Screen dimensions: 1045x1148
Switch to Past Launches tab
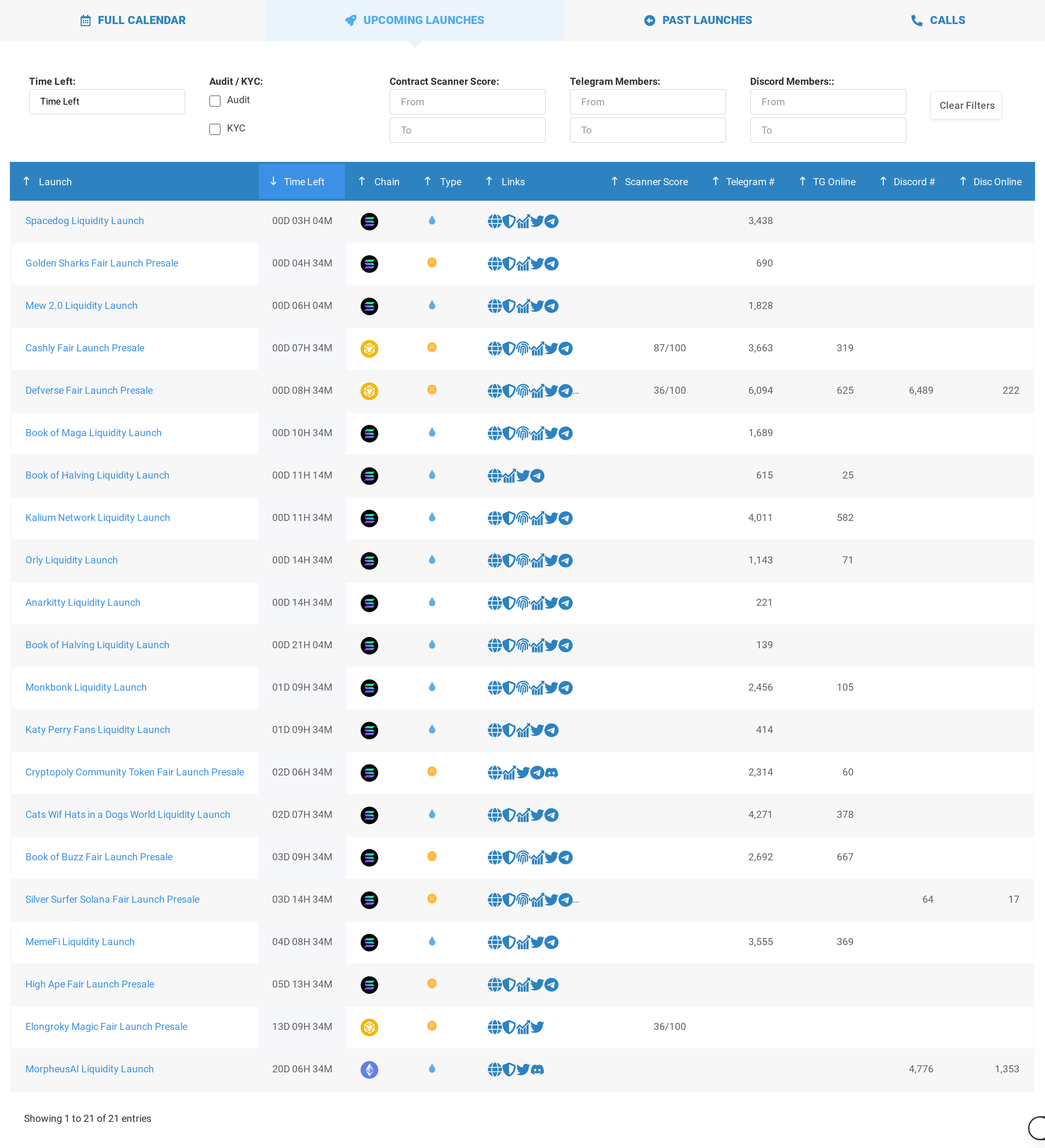[x=698, y=20]
